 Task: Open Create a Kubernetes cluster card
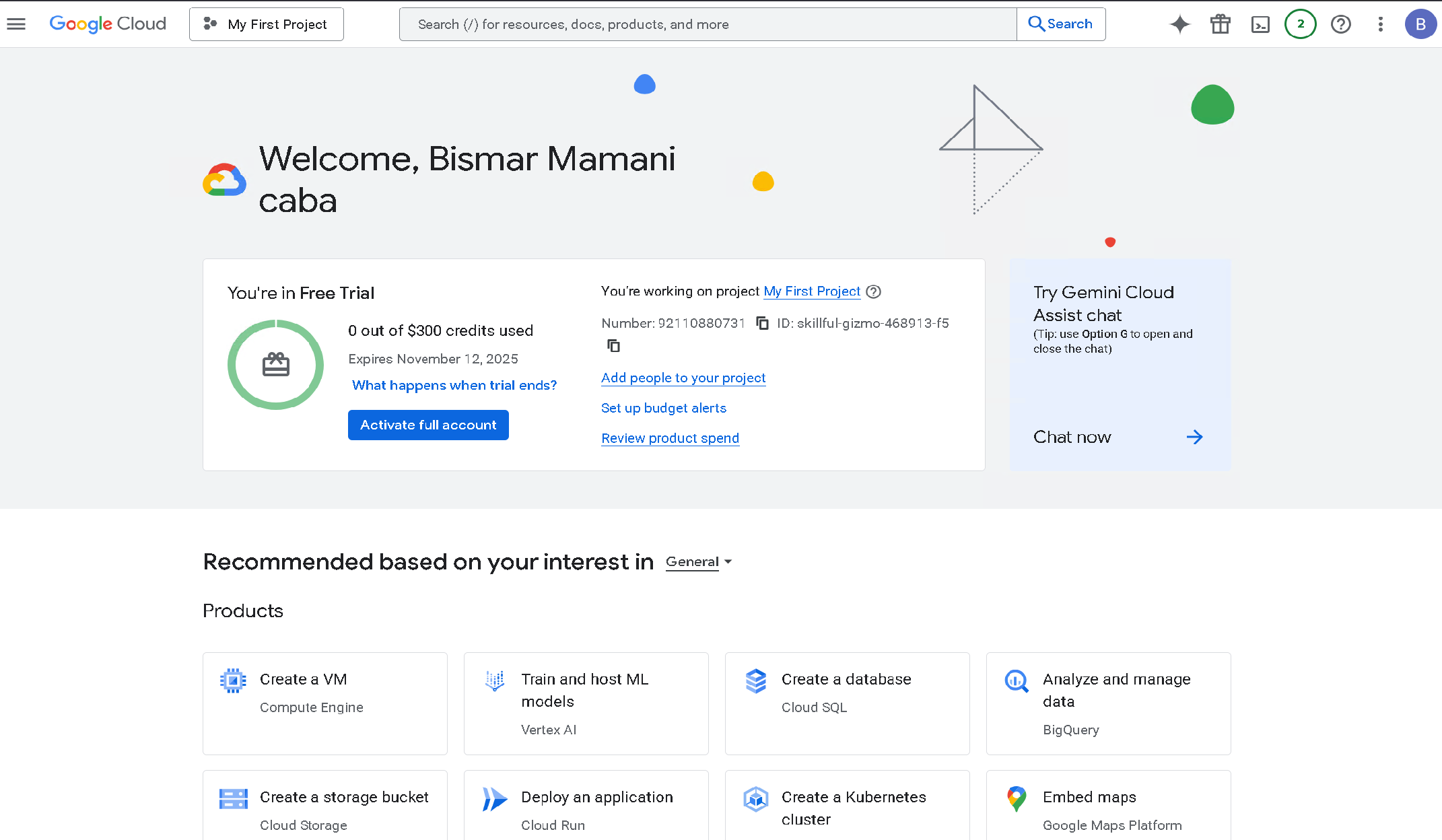click(x=848, y=805)
